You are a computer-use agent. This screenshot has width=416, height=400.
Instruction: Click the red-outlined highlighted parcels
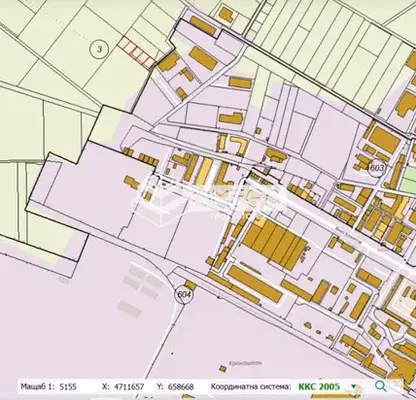[136, 53]
